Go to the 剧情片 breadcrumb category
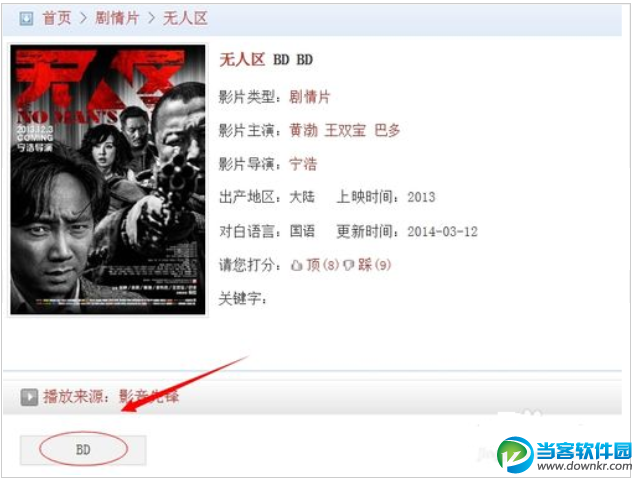Image resolution: width=633 pixels, height=480 pixels. click(x=117, y=18)
